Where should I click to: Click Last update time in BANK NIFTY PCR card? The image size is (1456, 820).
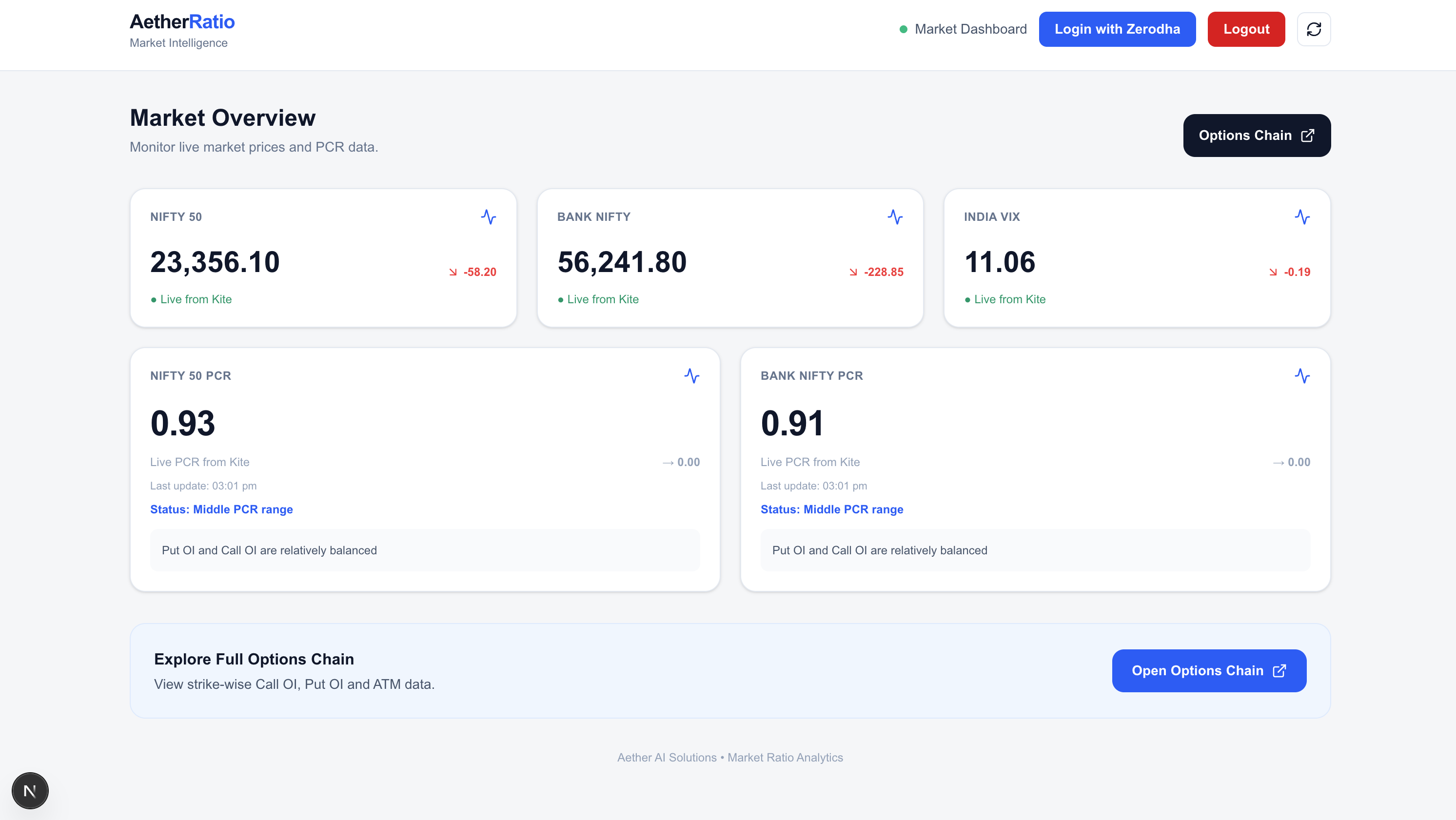pyautogui.click(x=814, y=486)
